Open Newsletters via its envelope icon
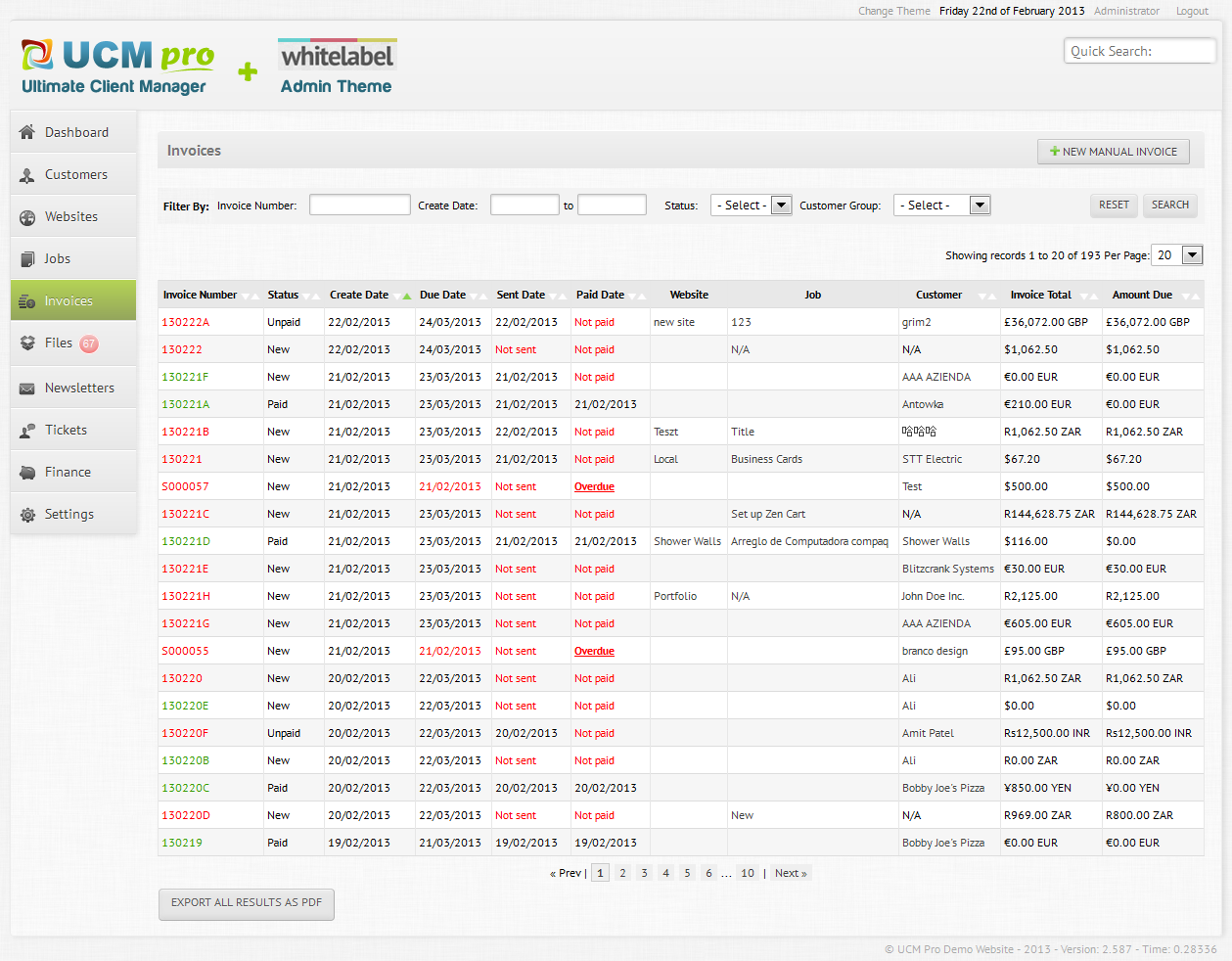 point(27,389)
